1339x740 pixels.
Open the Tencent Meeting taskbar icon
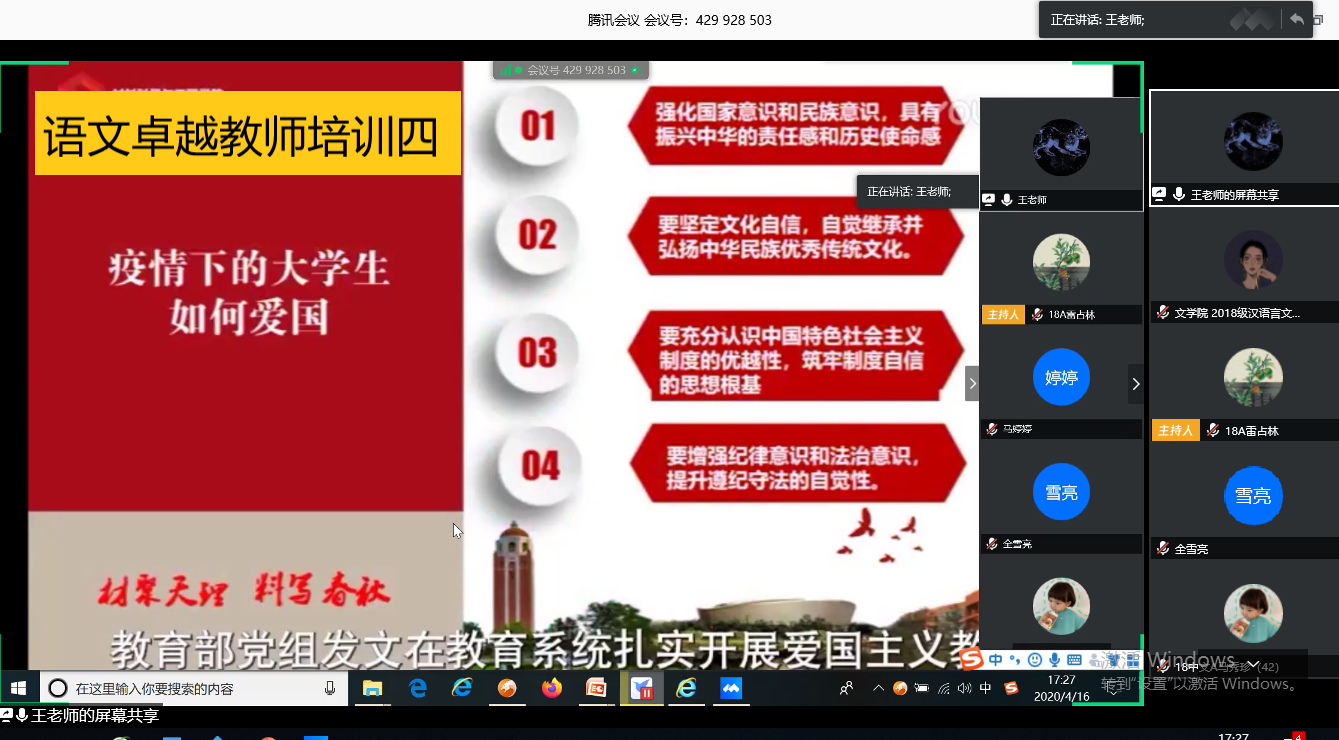(731, 688)
